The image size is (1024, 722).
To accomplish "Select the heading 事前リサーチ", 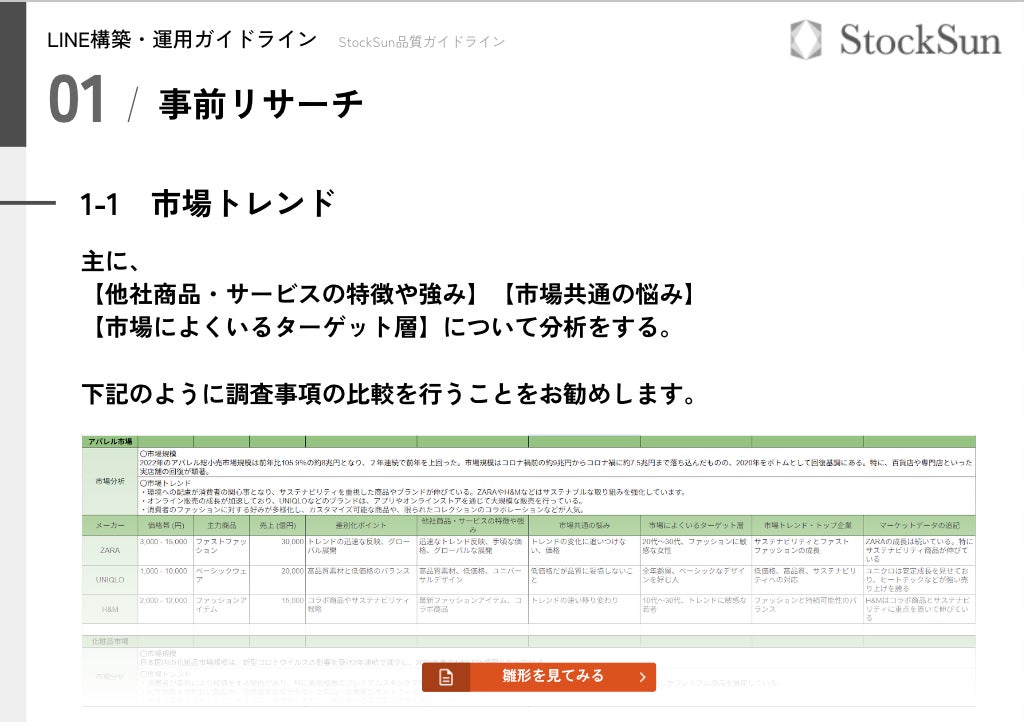I will click(261, 103).
